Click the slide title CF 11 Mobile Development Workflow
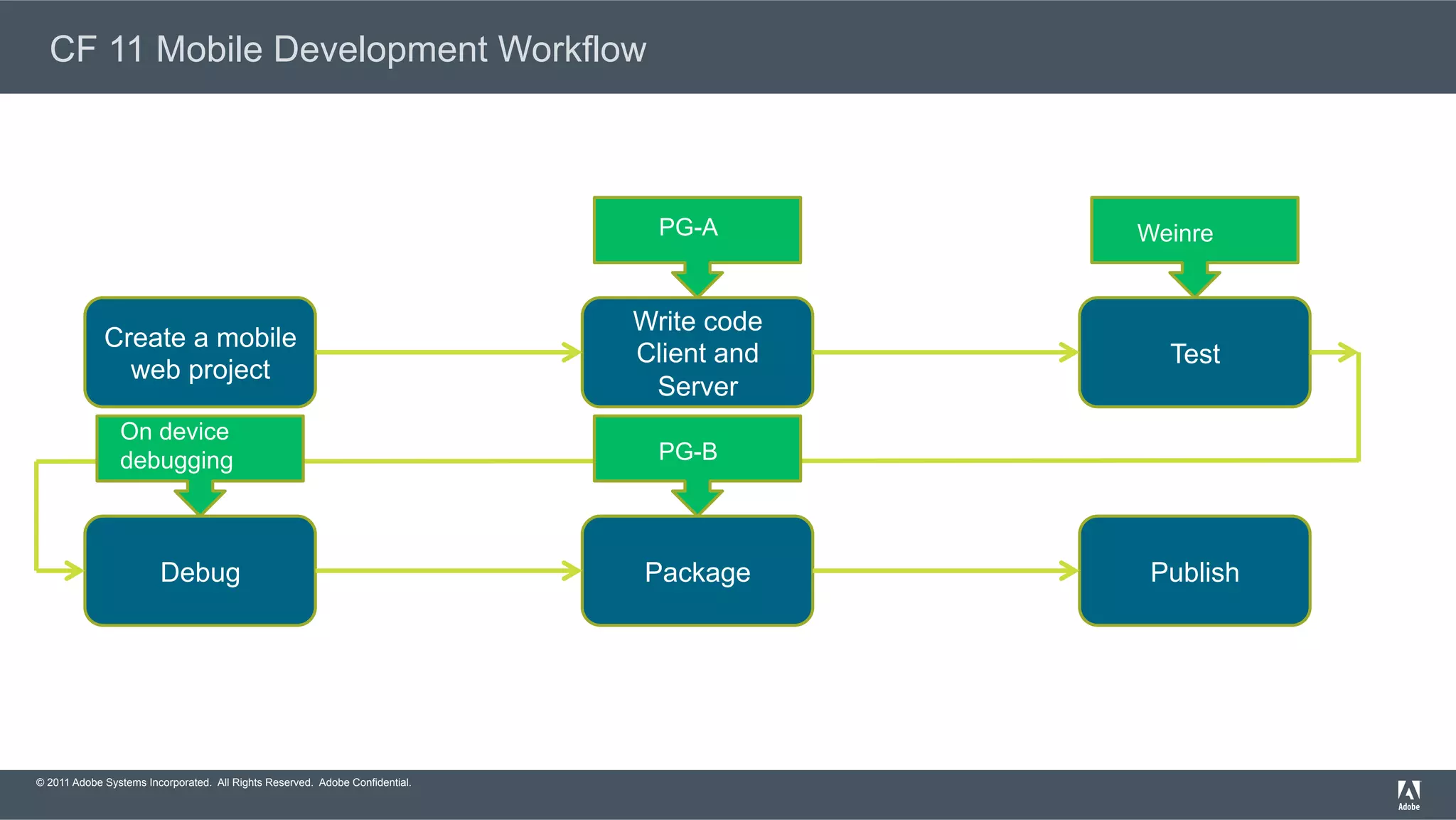The height and width of the screenshot is (820, 1456). pyautogui.click(x=348, y=49)
